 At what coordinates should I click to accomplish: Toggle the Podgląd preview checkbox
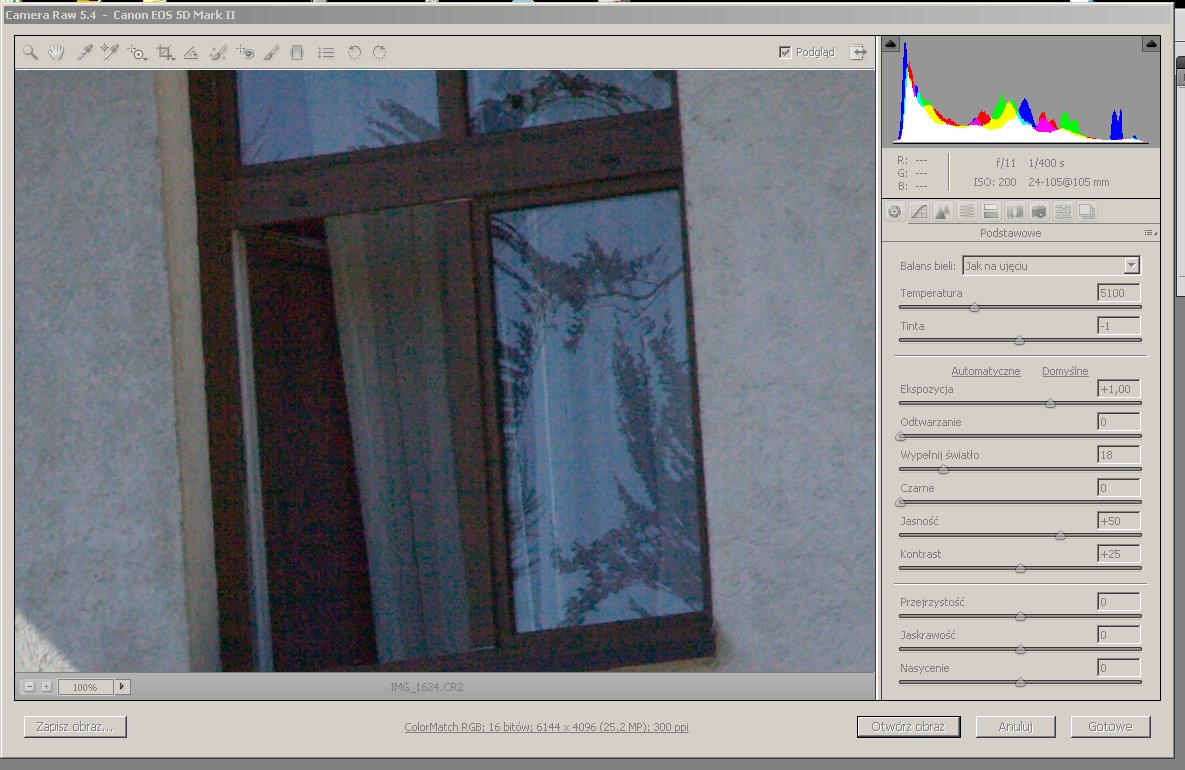(785, 53)
